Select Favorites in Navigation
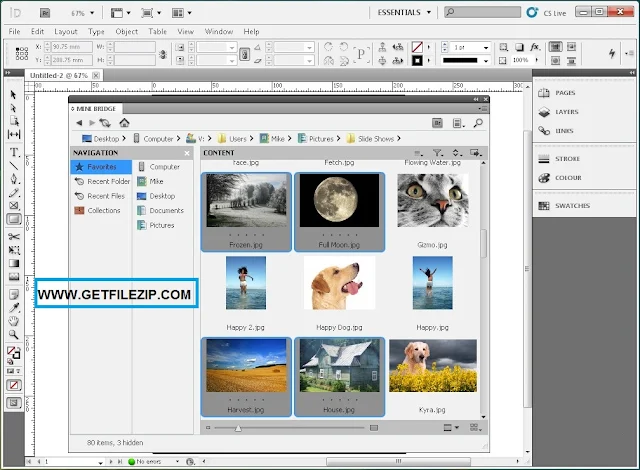Screen dimensions: 640x470 101,167
